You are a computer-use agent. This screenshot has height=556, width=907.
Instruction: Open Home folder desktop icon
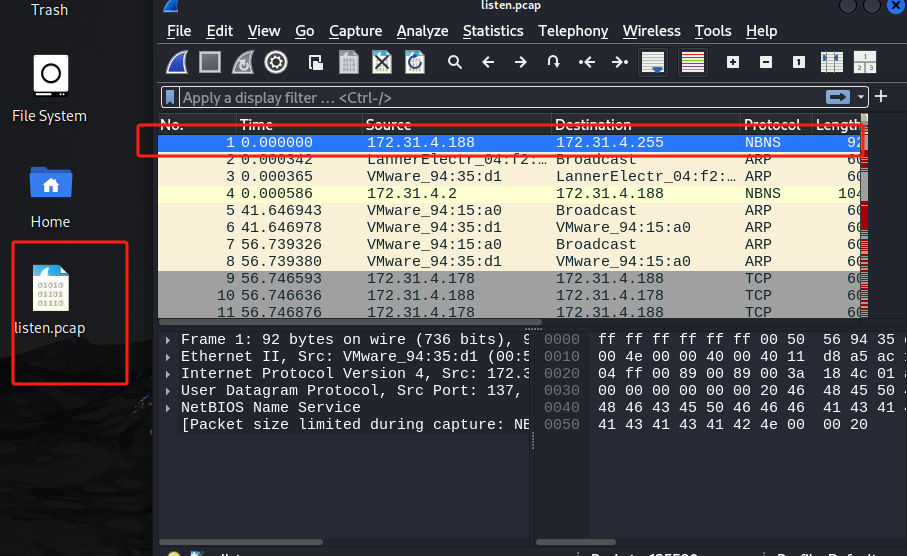[50, 197]
